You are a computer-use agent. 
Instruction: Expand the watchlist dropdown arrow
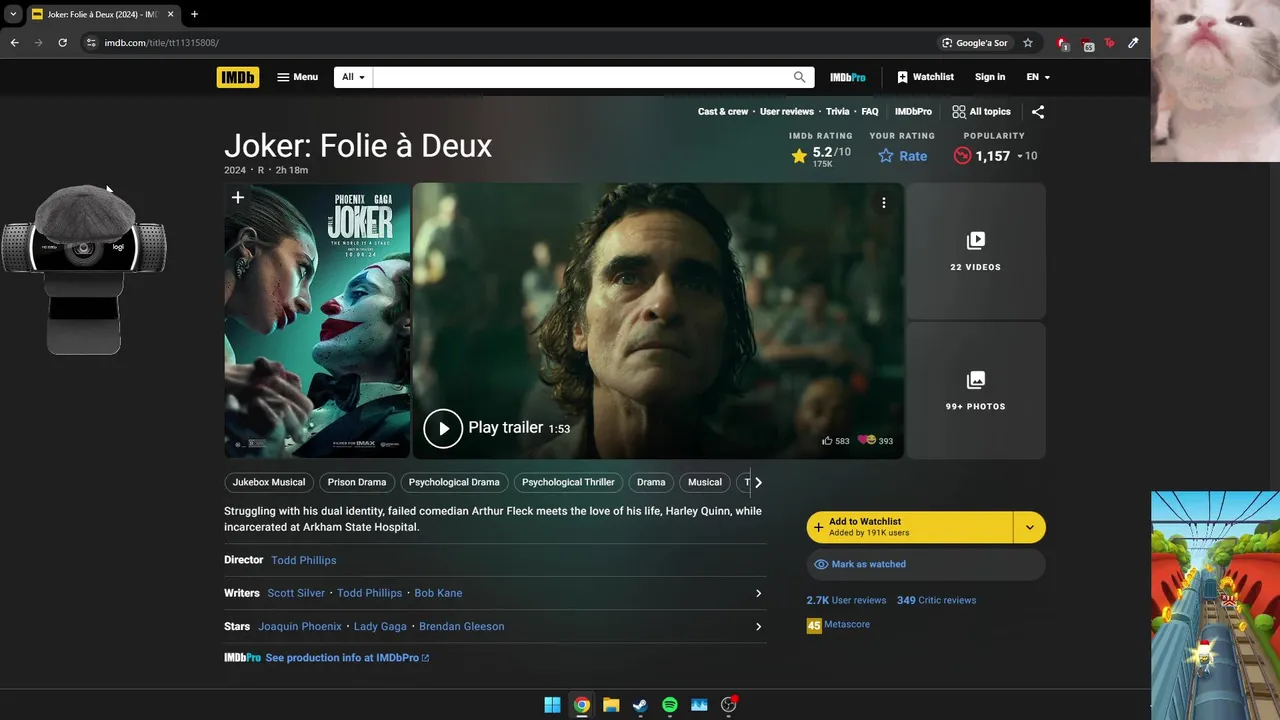pyautogui.click(x=1030, y=527)
